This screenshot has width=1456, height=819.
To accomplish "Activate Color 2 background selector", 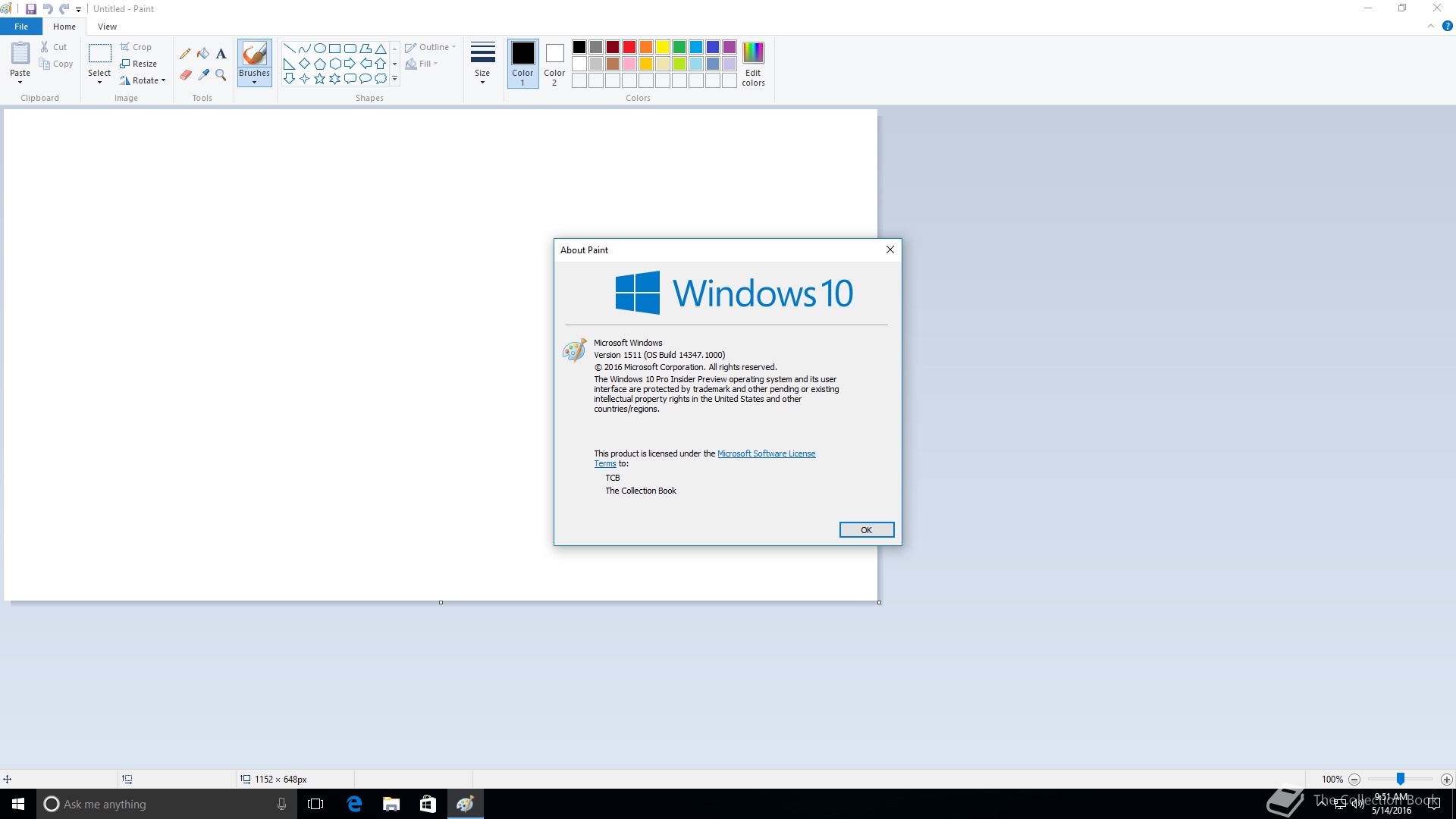I will tap(554, 64).
